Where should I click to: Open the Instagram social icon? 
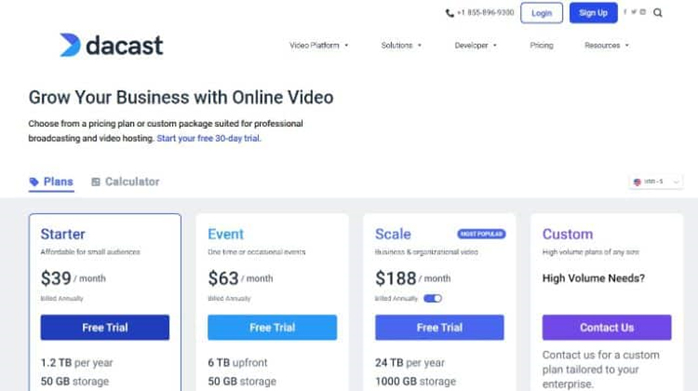tap(643, 12)
